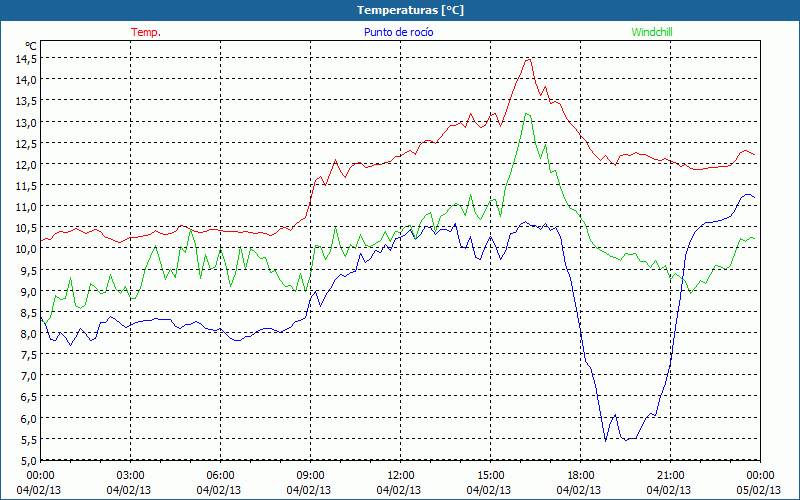The height and width of the screenshot is (500, 800).
Task: Click the 11,0 y-axis value
Action: coord(26,207)
